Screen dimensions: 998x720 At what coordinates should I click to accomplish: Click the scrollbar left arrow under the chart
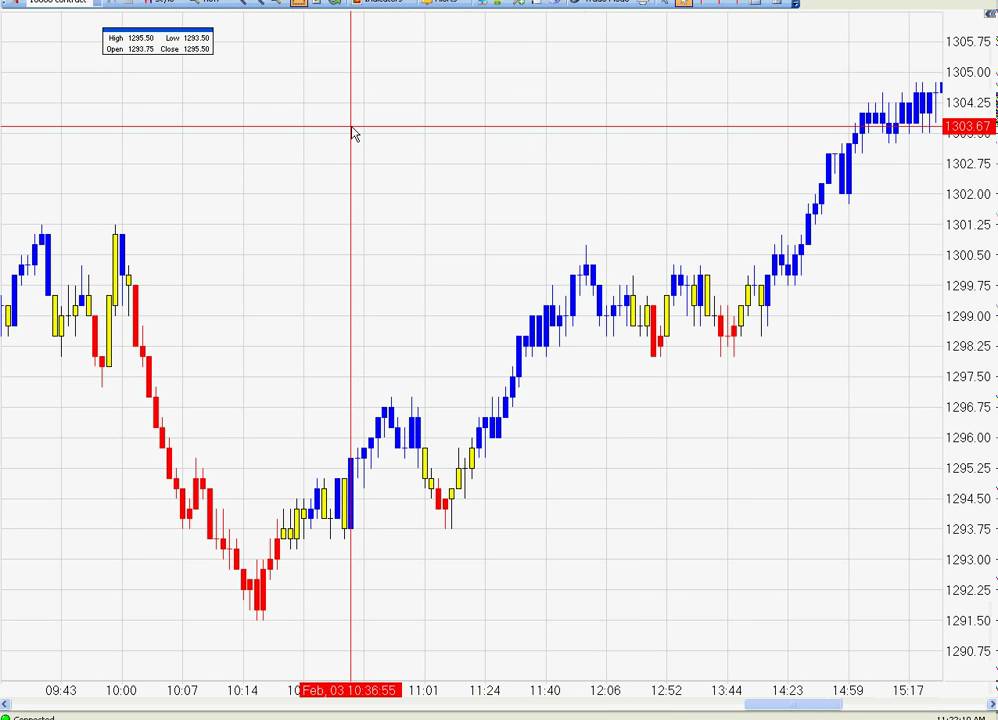(4, 703)
